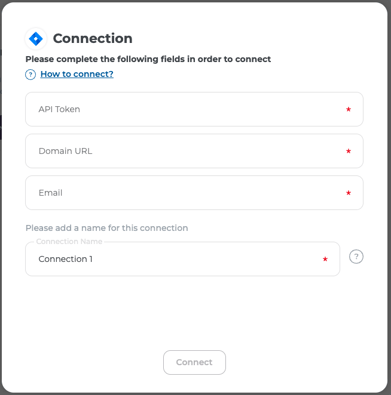
Task: Focus the Domain URL input field
Action: 194,151
